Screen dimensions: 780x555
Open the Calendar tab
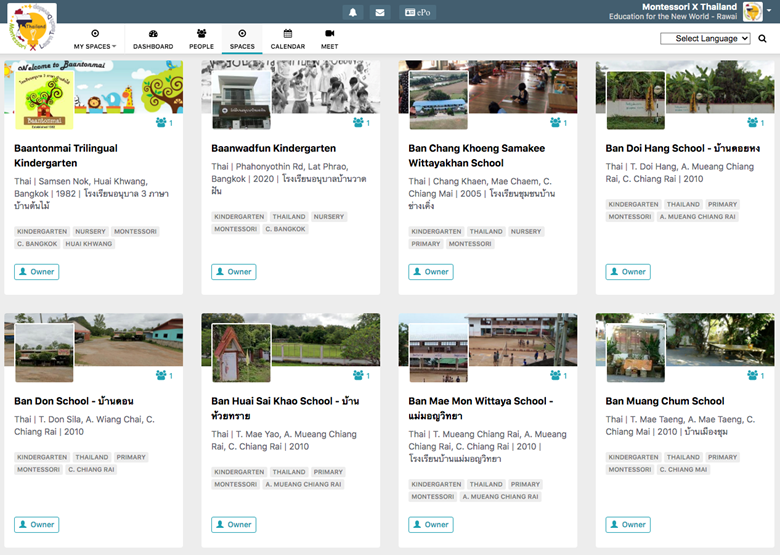pyautogui.click(x=288, y=39)
